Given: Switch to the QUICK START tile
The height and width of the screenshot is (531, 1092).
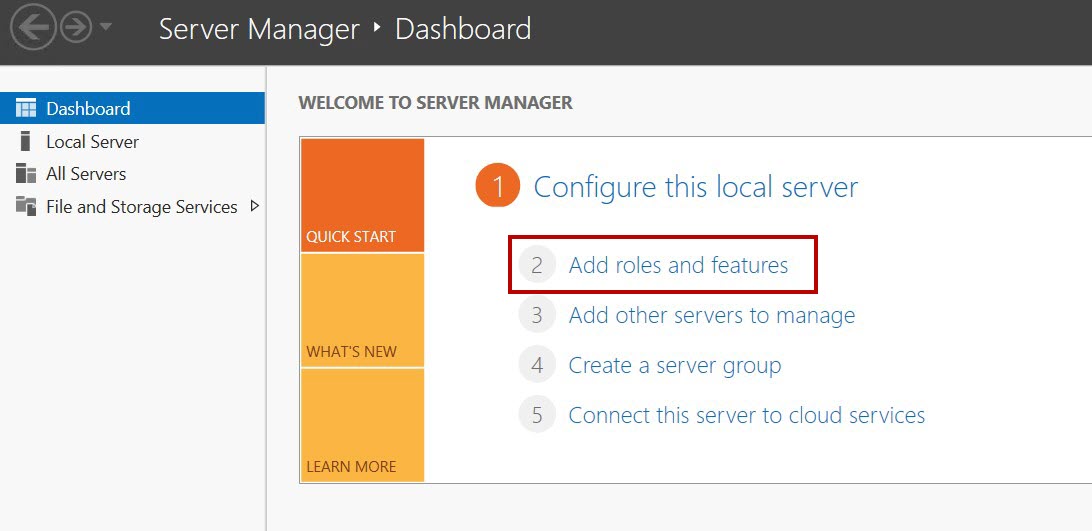Looking at the screenshot, I should (x=362, y=195).
